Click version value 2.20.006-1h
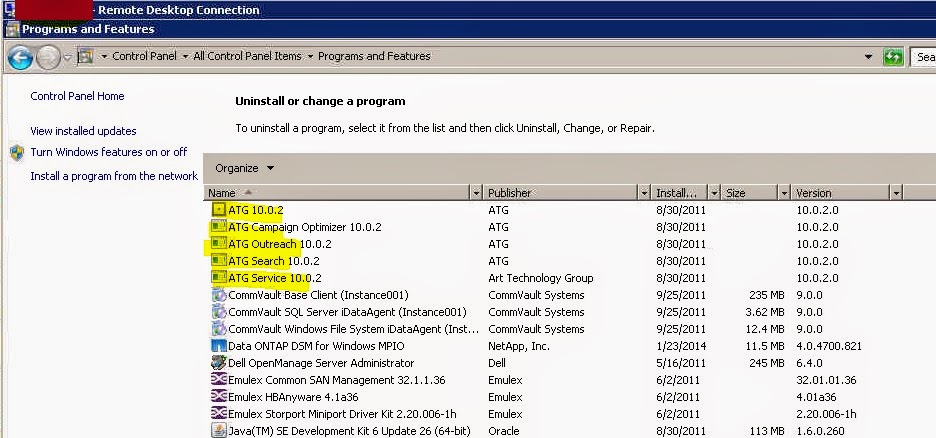 click(826, 414)
